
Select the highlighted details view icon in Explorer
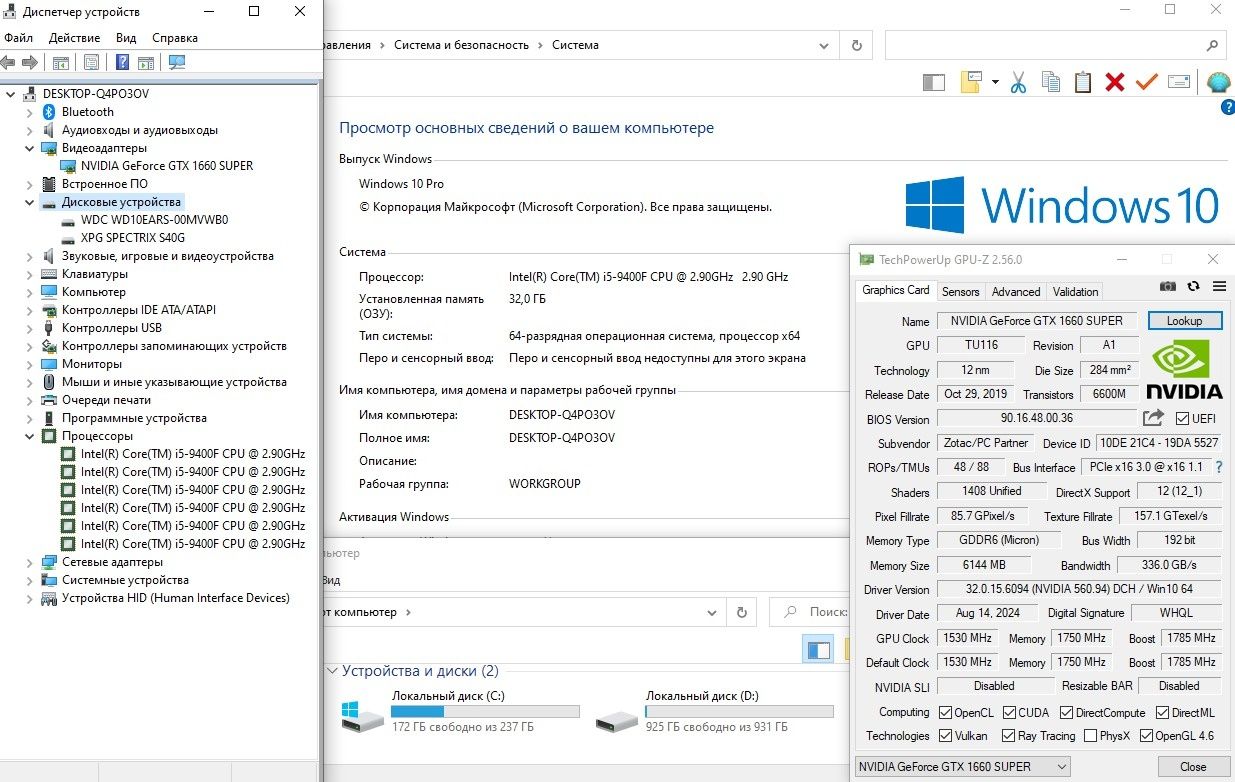pyautogui.click(x=819, y=649)
